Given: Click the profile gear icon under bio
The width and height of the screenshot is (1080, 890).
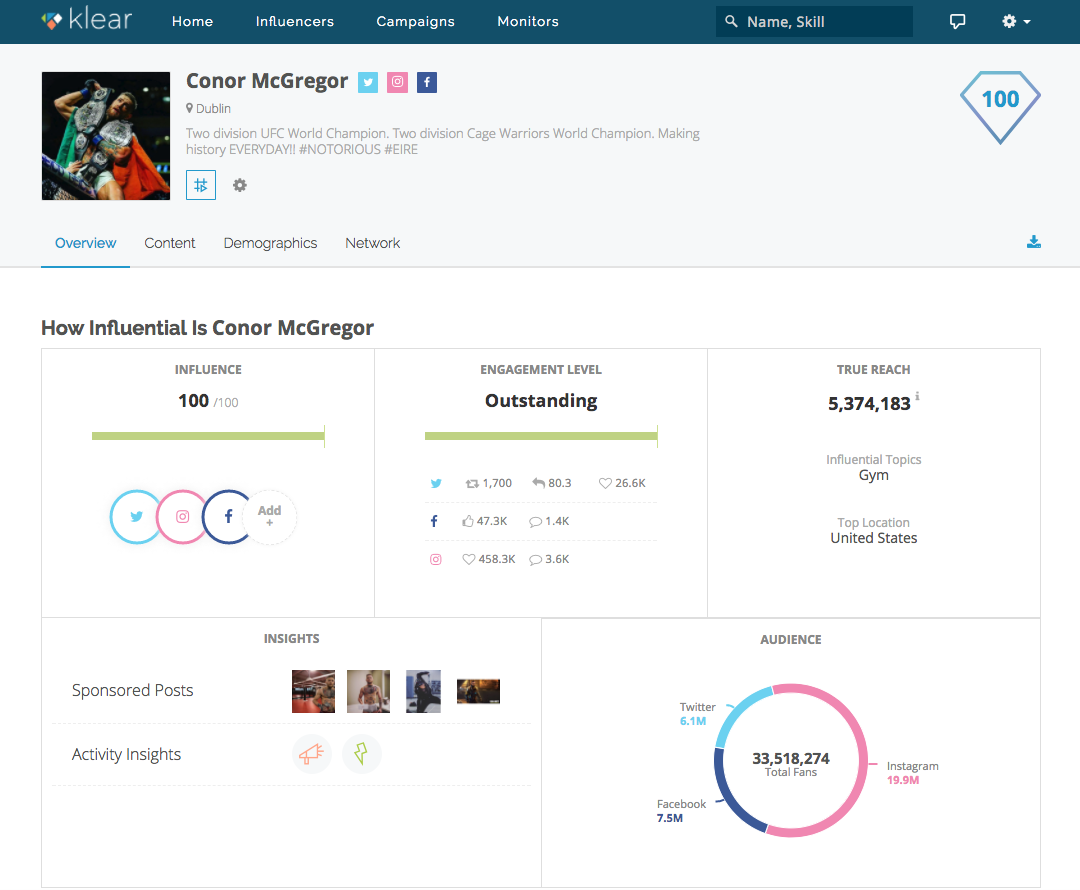Looking at the screenshot, I should (240, 185).
